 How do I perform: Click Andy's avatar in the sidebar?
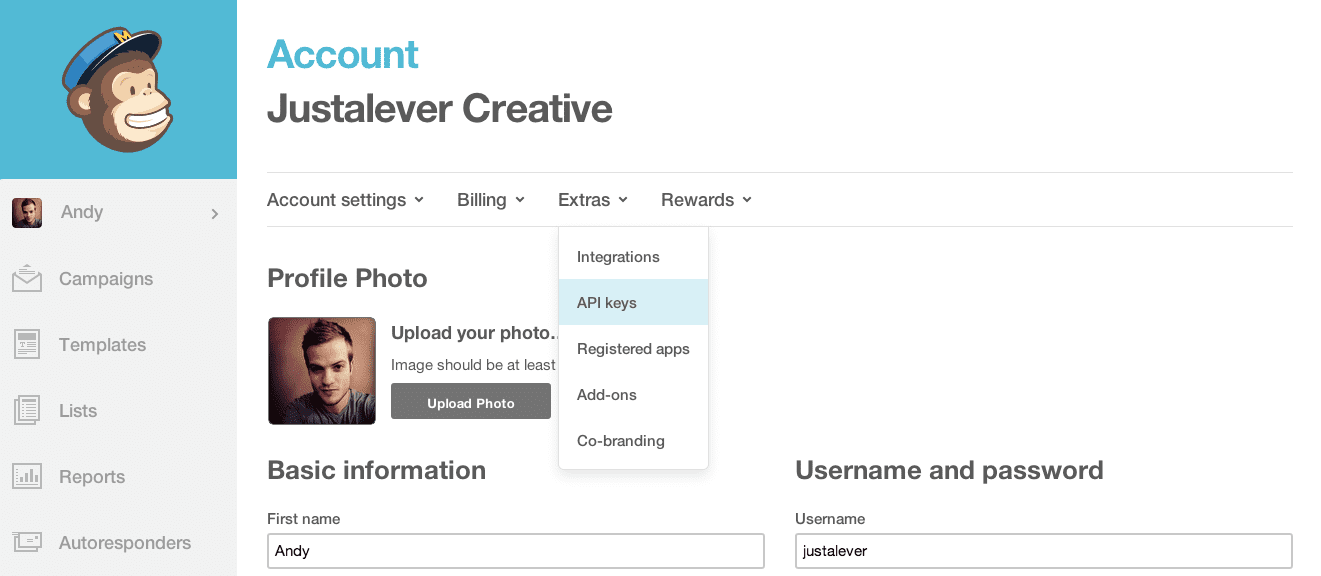coord(27,213)
